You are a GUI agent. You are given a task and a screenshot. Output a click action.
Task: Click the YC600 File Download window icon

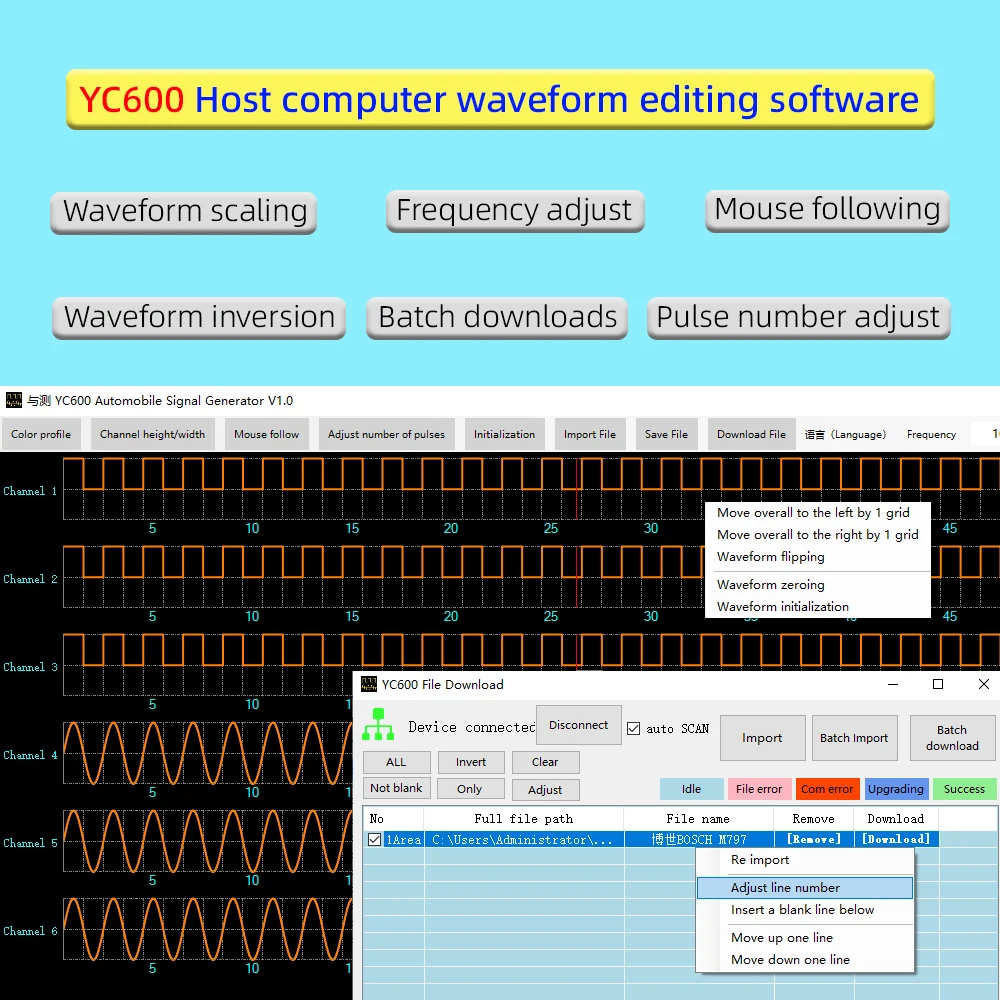(x=369, y=685)
